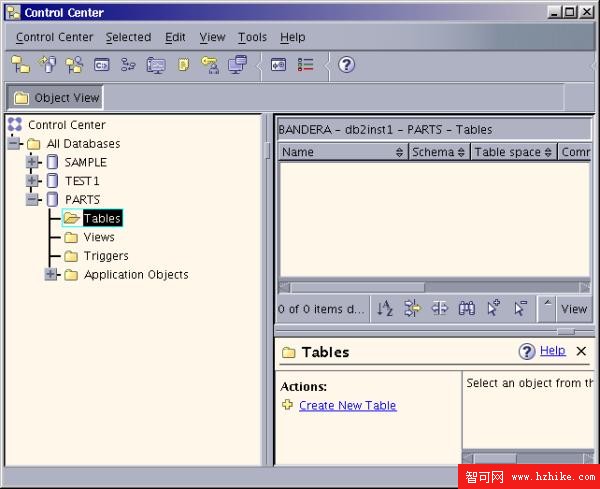The image size is (600, 489).
Task: Click the Help link in Tables pane
Action: (x=553, y=350)
